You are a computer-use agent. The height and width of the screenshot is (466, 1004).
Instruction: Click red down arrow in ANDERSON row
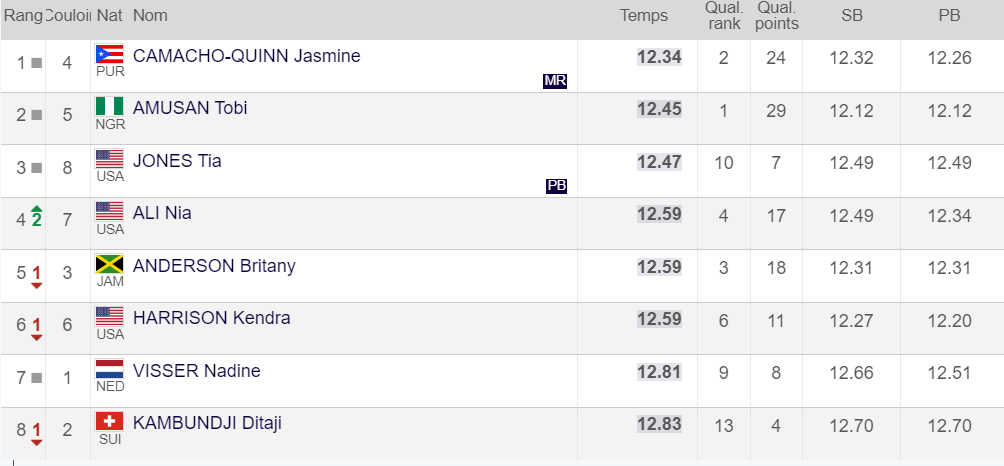[37, 286]
